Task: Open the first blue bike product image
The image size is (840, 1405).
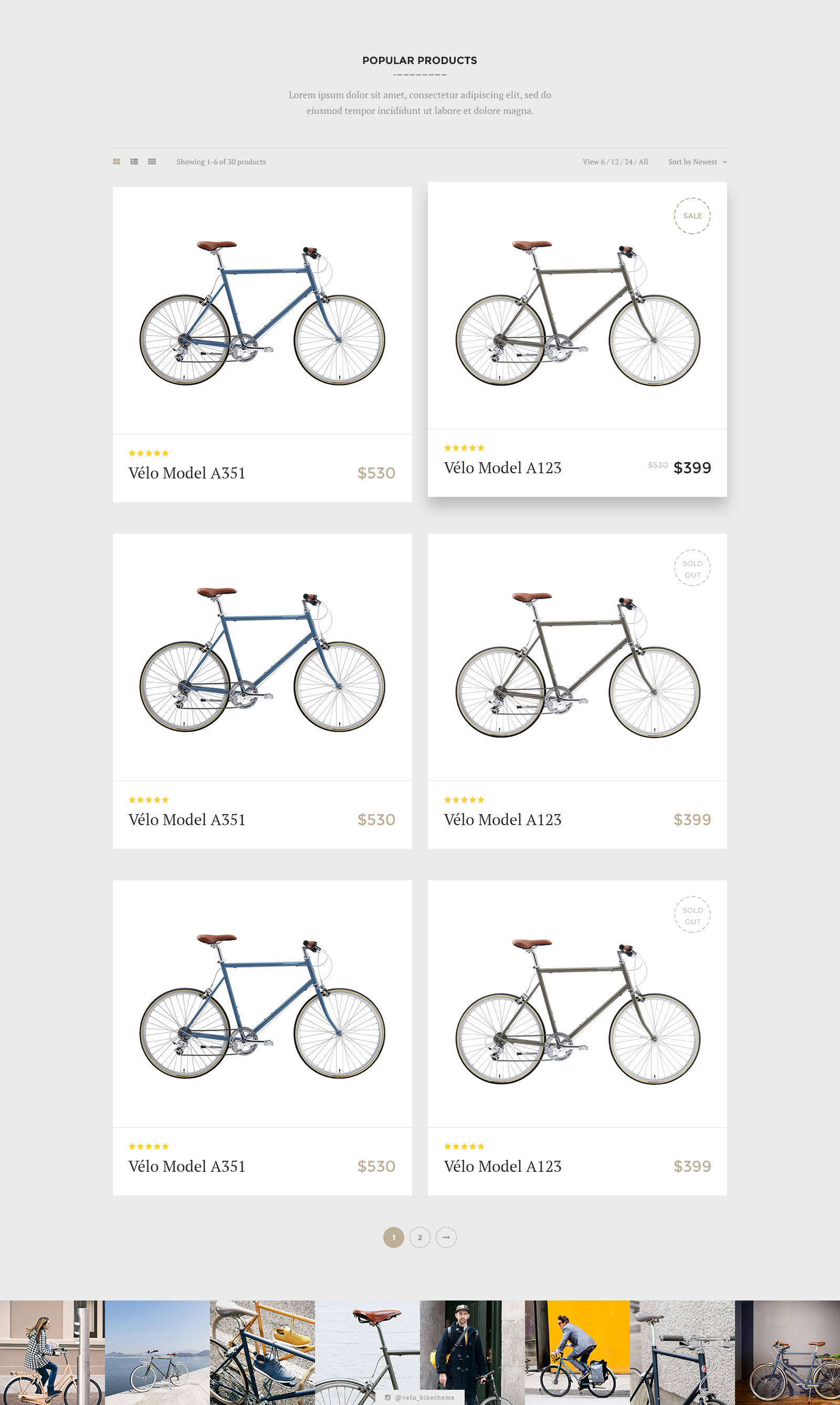Action: pos(262,311)
